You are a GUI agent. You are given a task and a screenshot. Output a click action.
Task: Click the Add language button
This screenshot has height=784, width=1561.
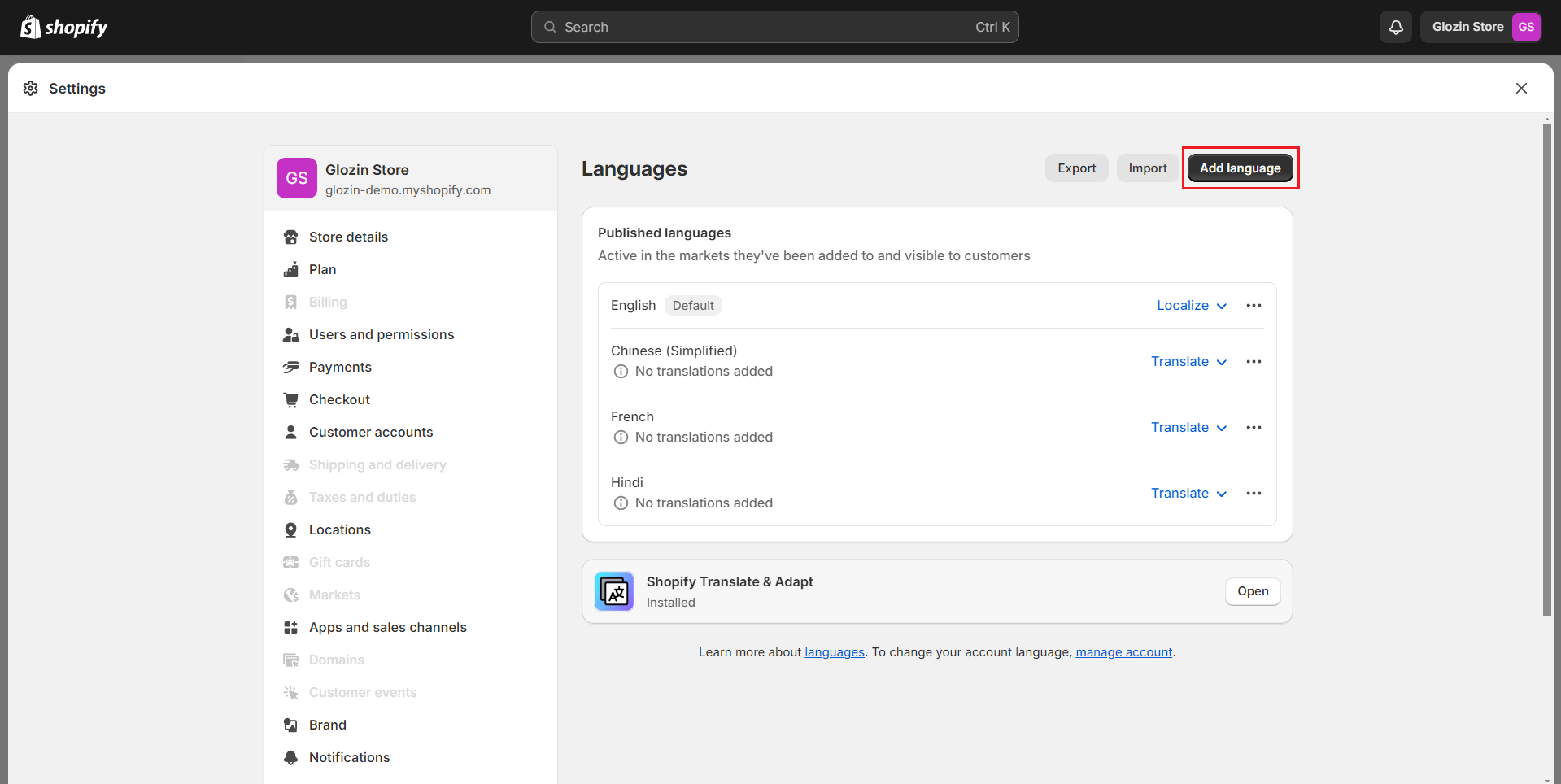[x=1240, y=168]
